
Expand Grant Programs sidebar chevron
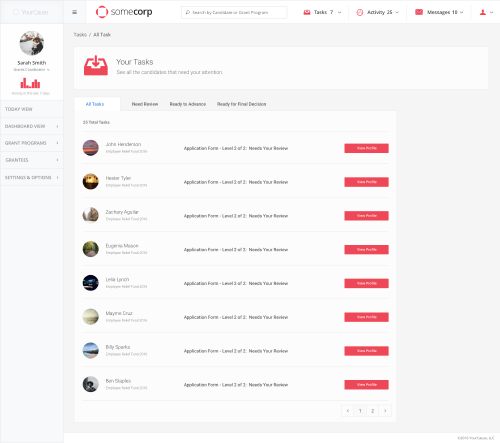(57, 143)
